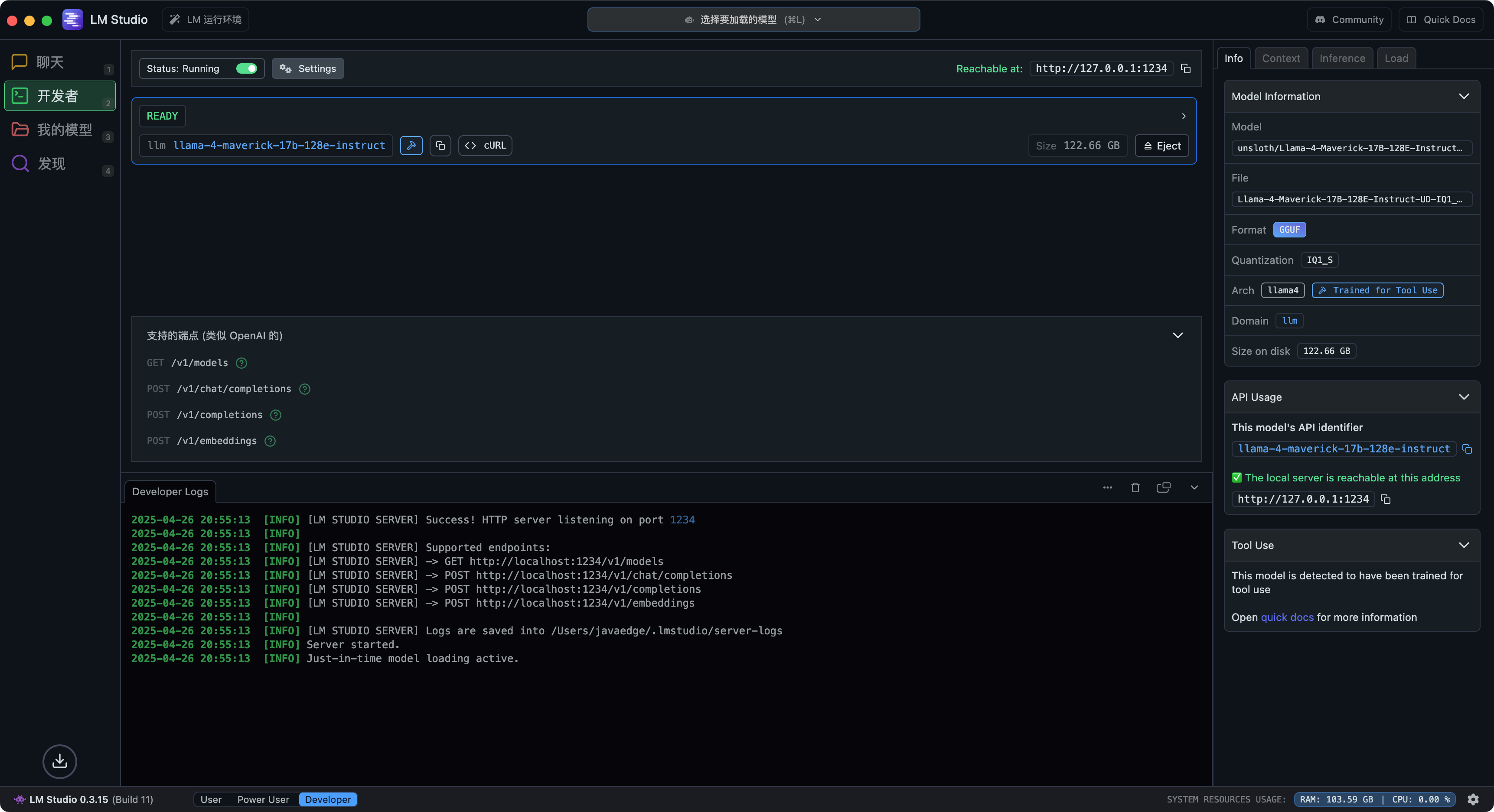Click the downloads icon at bottom left
The height and width of the screenshot is (812, 1494).
(60, 761)
